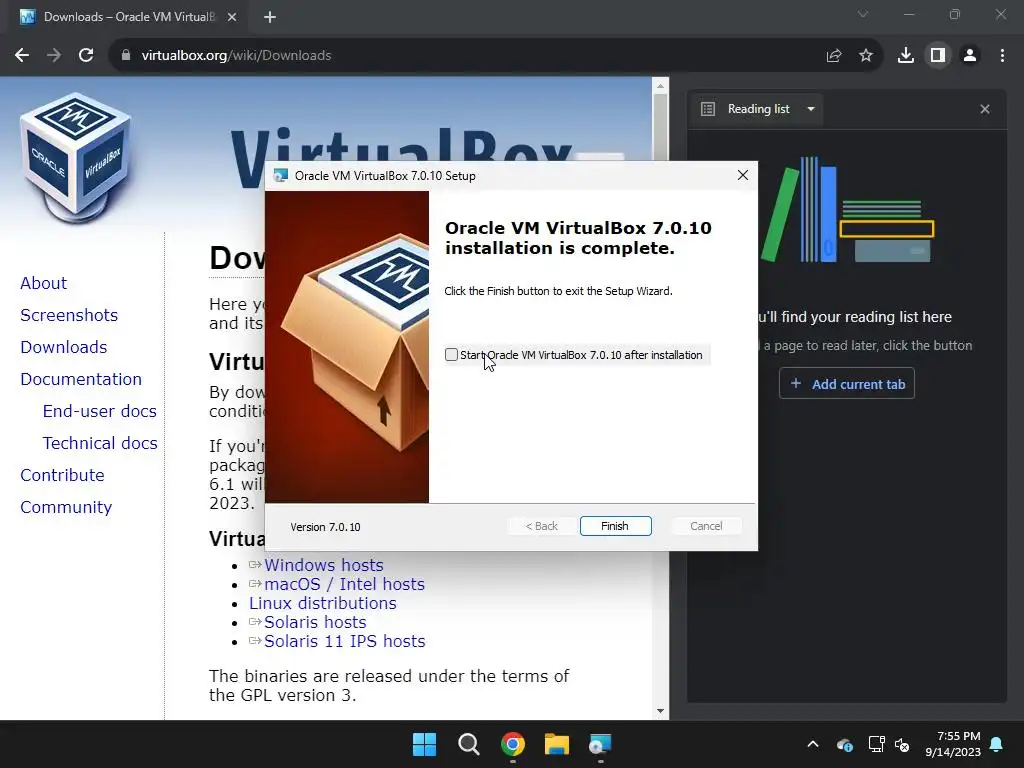Open File Explorer from the taskbar
This screenshot has height=768, width=1024.
[557, 744]
